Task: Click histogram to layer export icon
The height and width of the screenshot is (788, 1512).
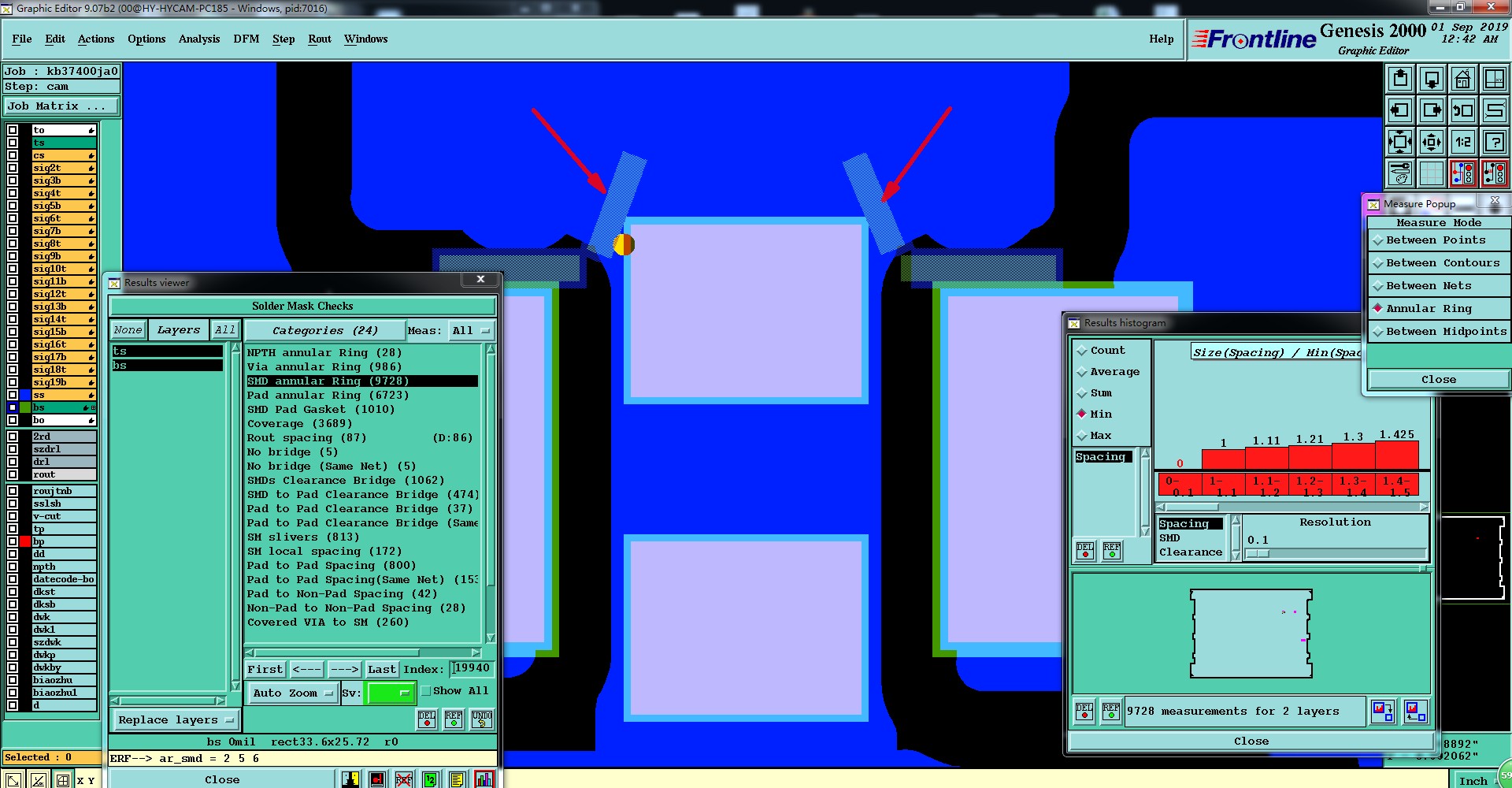Action: click(x=1383, y=712)
